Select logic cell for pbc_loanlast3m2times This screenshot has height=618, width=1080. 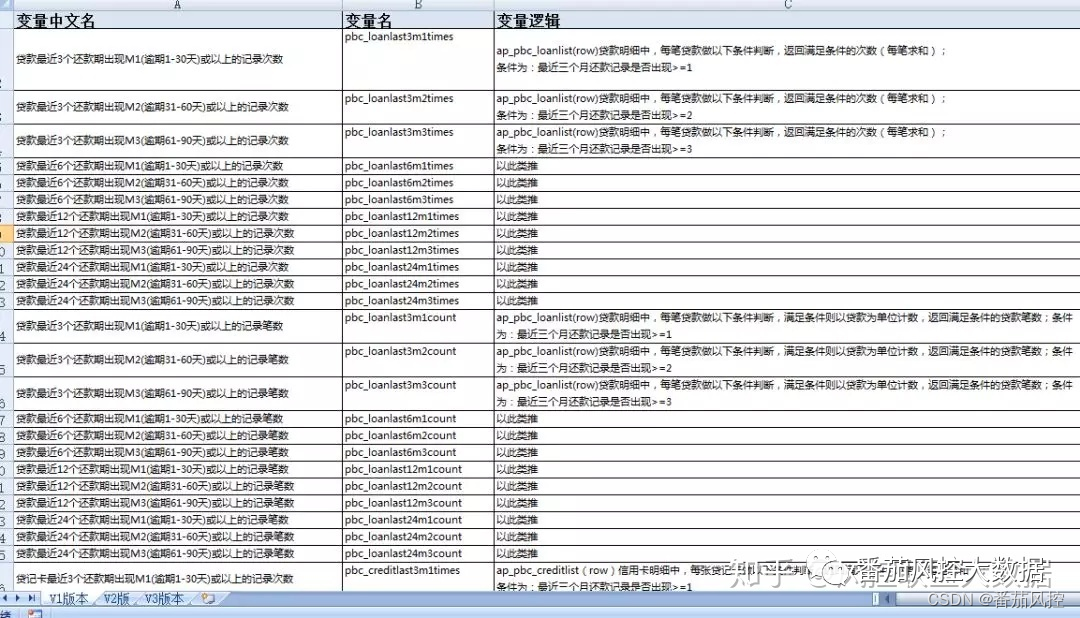tap(787, 107)
